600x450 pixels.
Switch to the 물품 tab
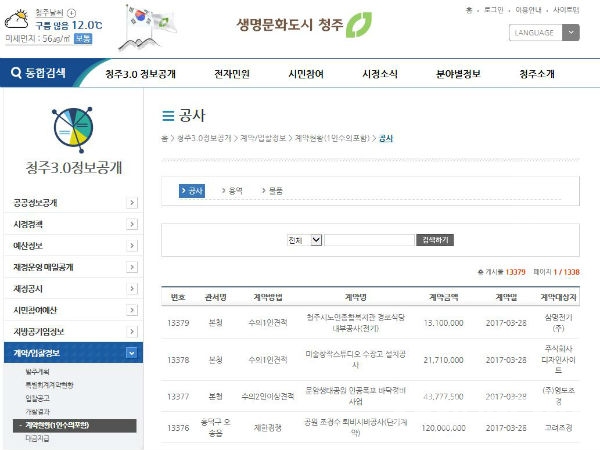pos(275,190)
